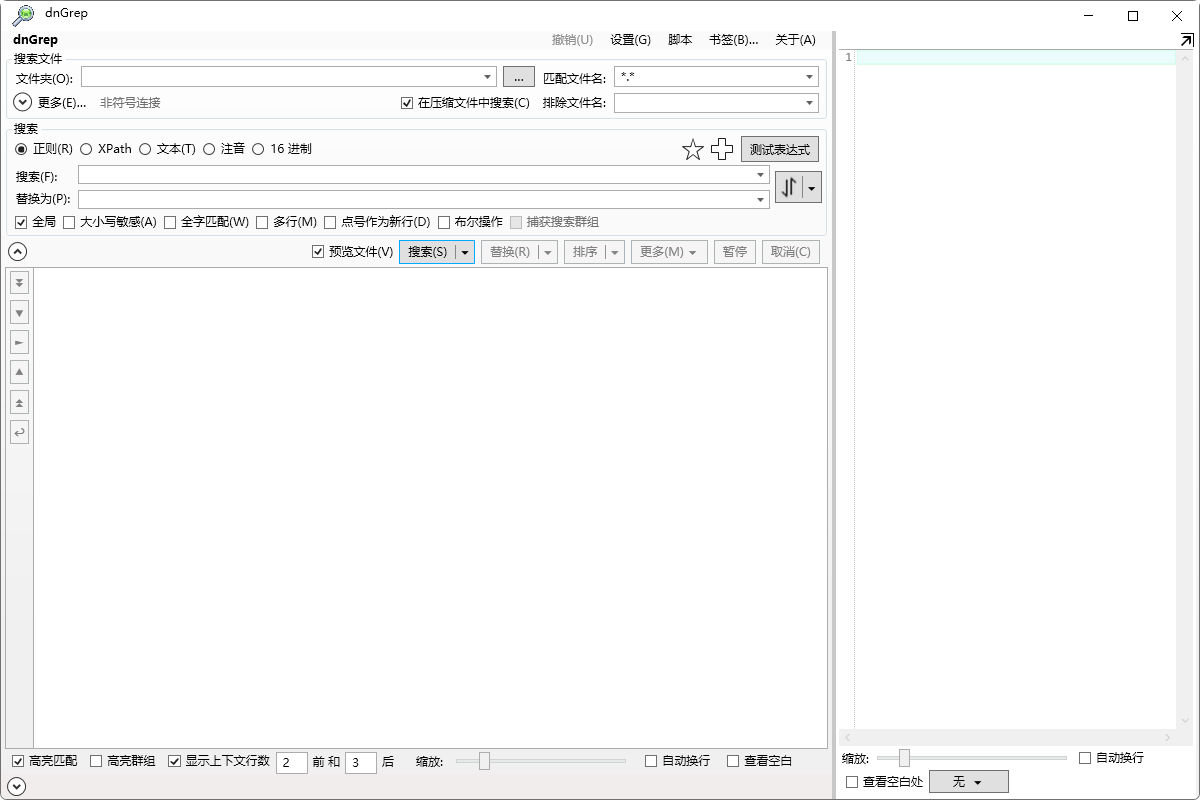Open the 书签(B) menu
The image size is (1200, 800).
pyautogui.click(x=732, y=39)
